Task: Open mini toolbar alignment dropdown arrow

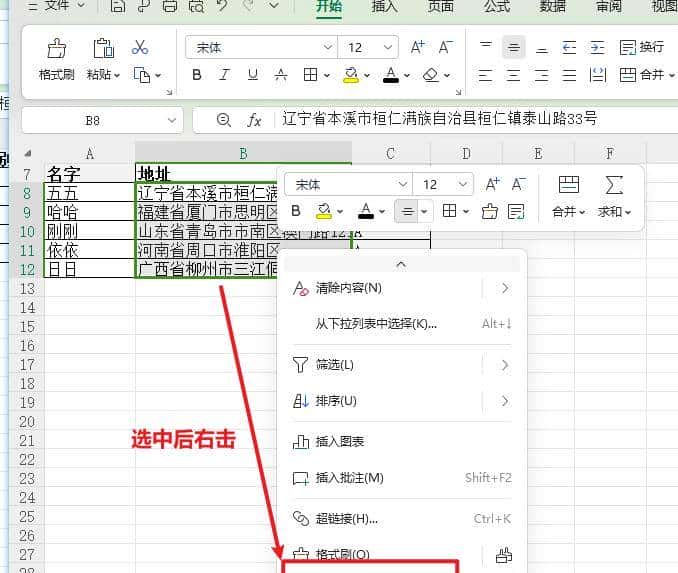Action: coord(424,211)
